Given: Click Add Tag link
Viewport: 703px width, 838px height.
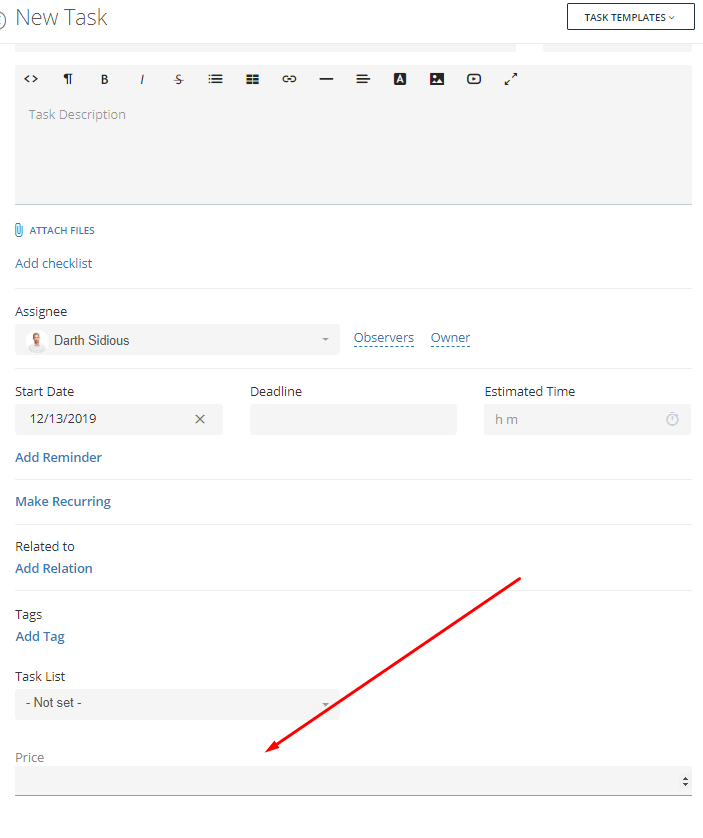Looking at the screenshot, I should pos(40,637).
